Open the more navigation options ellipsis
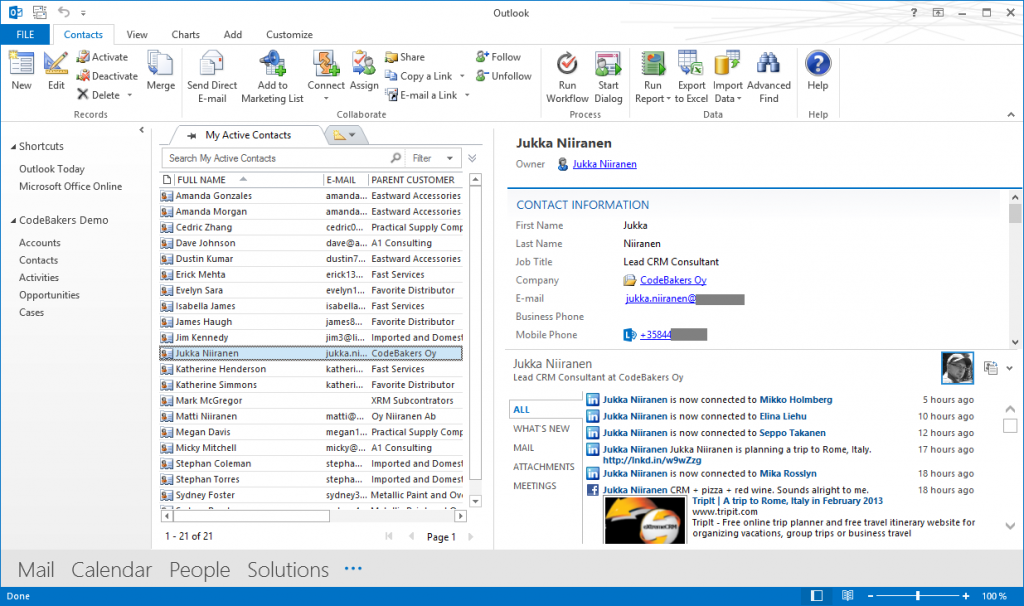 (x=353, y=568)
